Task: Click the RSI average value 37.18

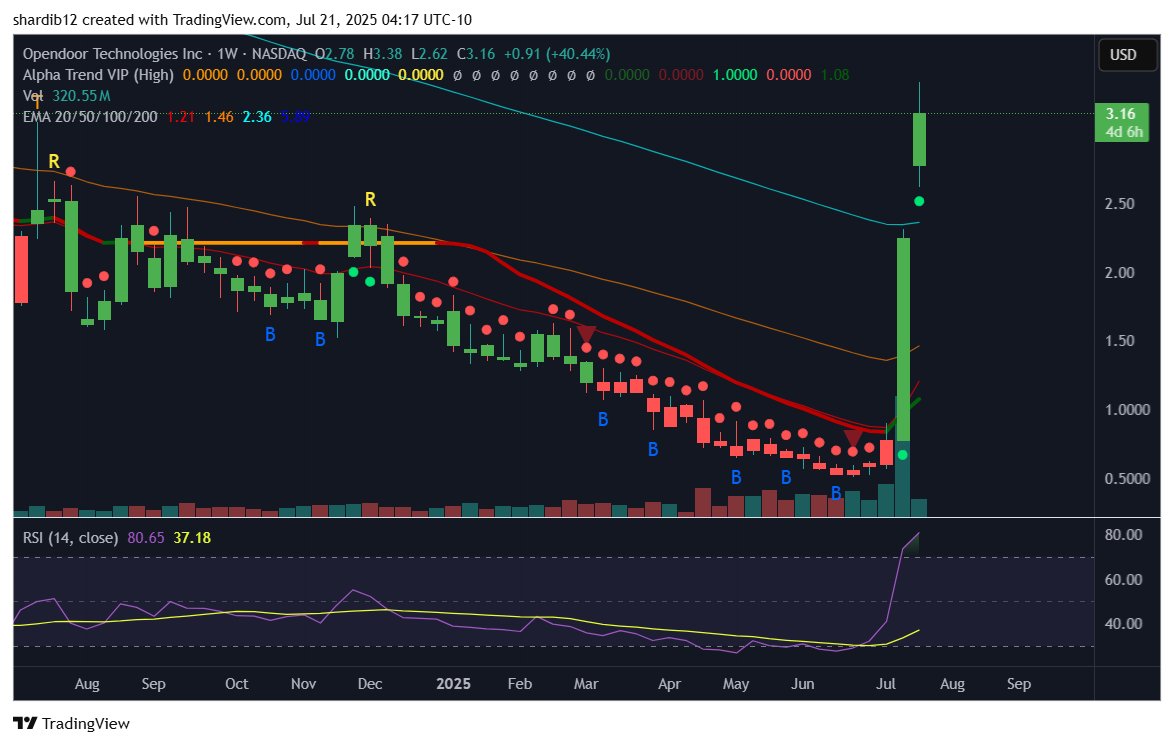Action: click(192, 538)
